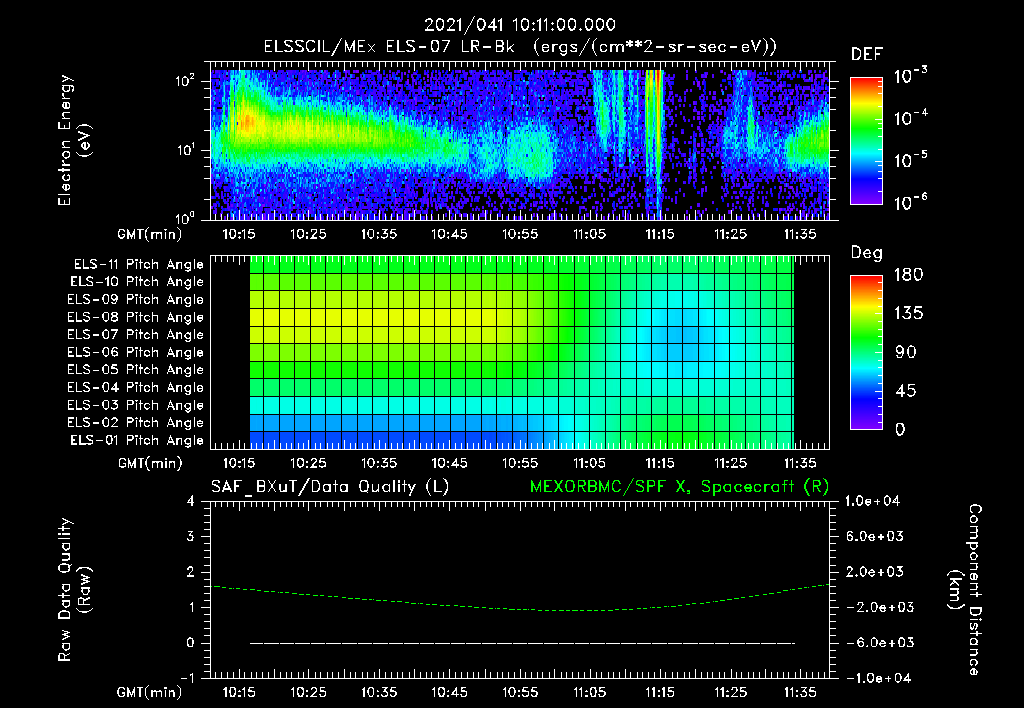The image size is (1024, 708).
Task: Click the 1.0e+04 right axis value
Action: pyautogui.click(x=872, y=501)
